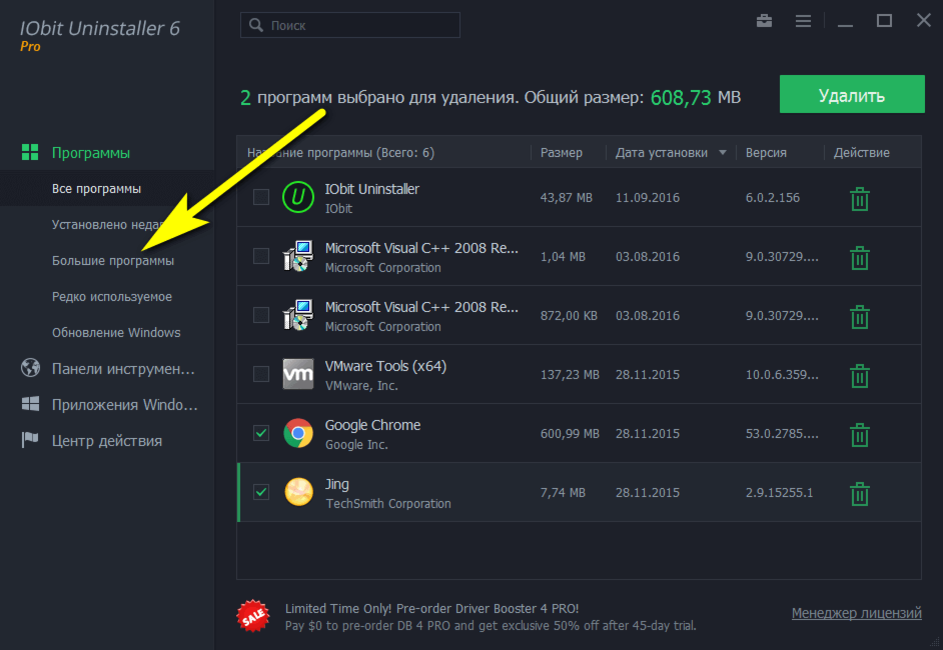943x650 pixels.
Task: Click trash icon for the 872,00 KB Visual C++ entry
Action: tap(859, 316)
